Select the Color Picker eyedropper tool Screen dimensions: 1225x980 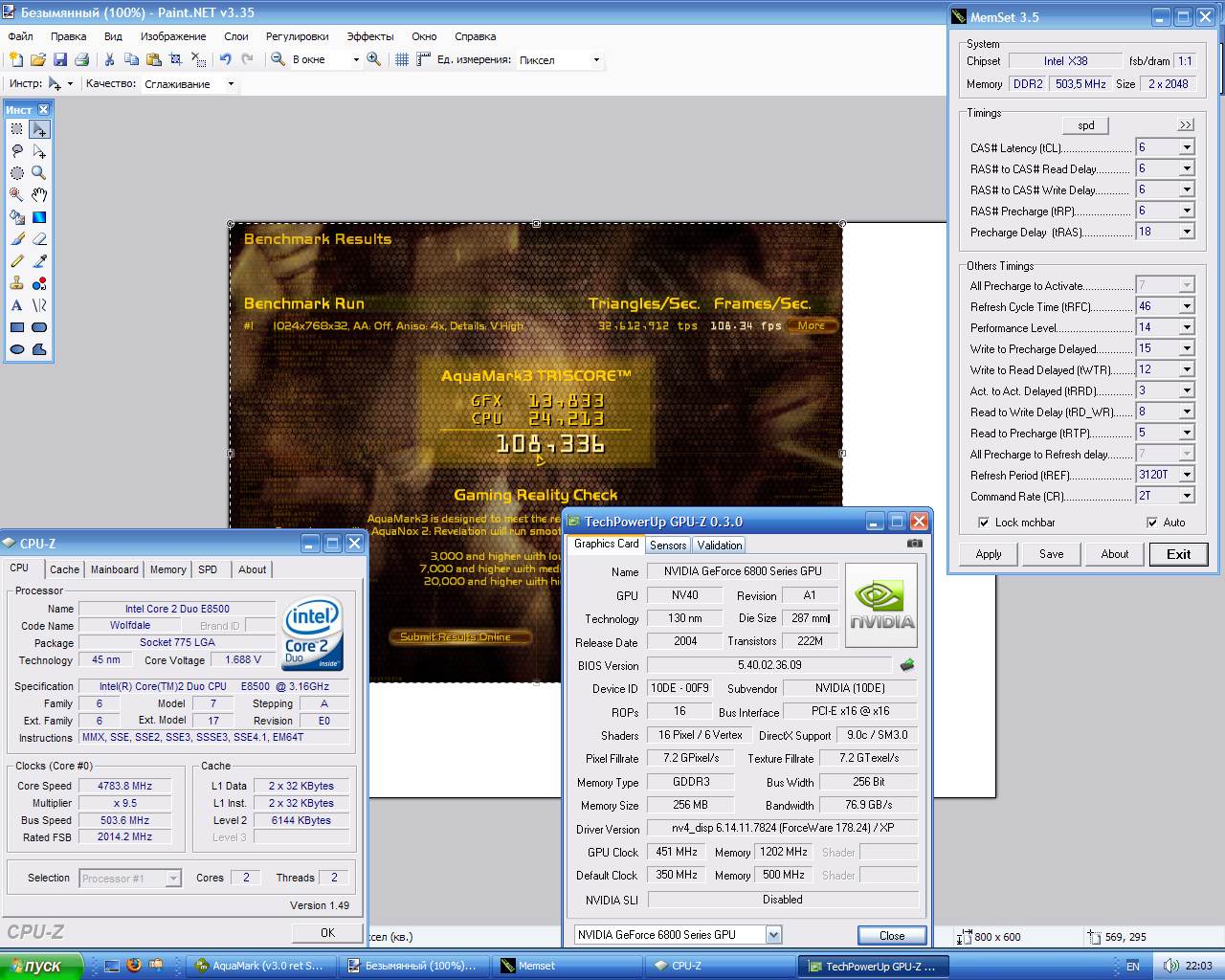pyautogui.click(x=39, y=261)
